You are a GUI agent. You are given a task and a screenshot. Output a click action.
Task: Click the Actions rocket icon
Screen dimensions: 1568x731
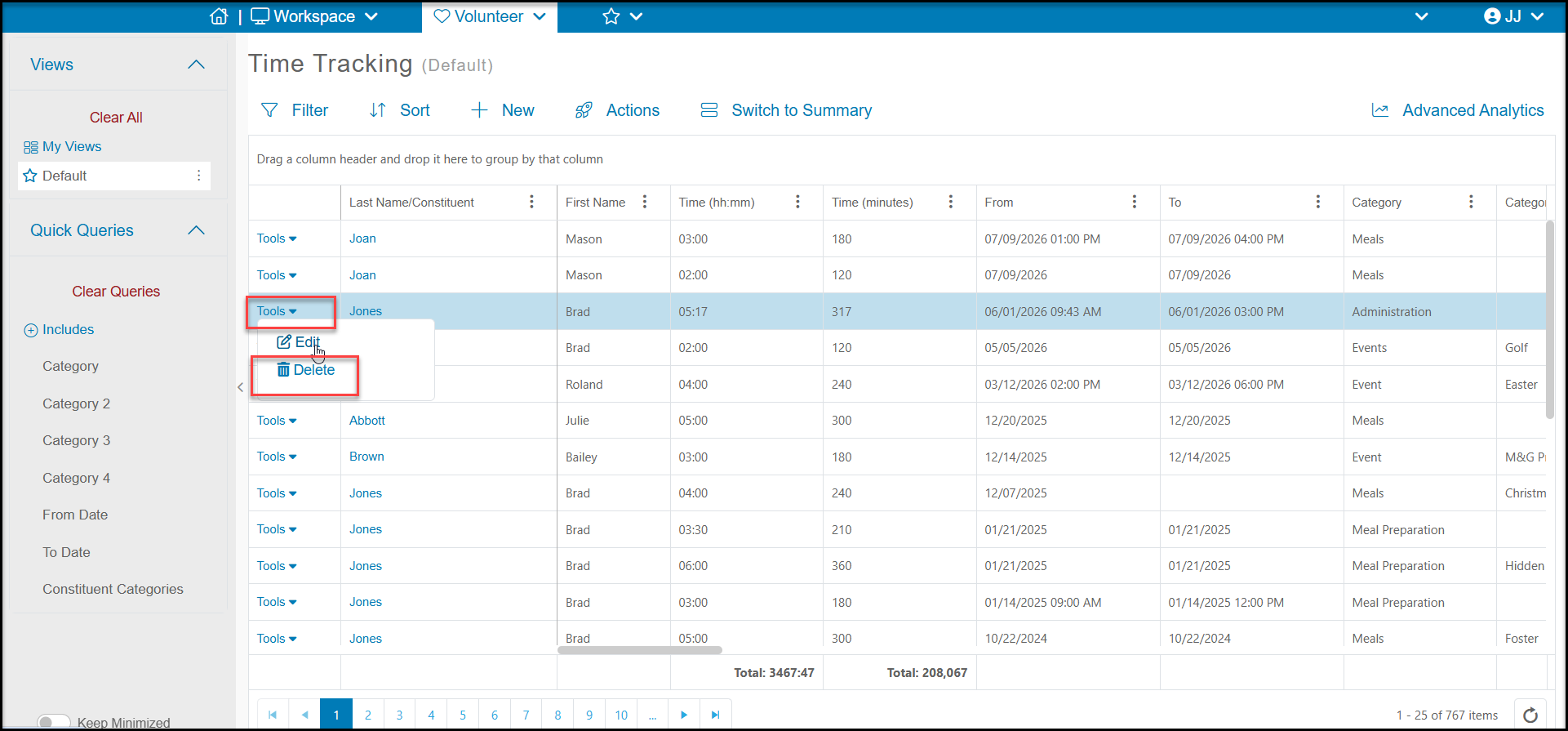point(584,110)
